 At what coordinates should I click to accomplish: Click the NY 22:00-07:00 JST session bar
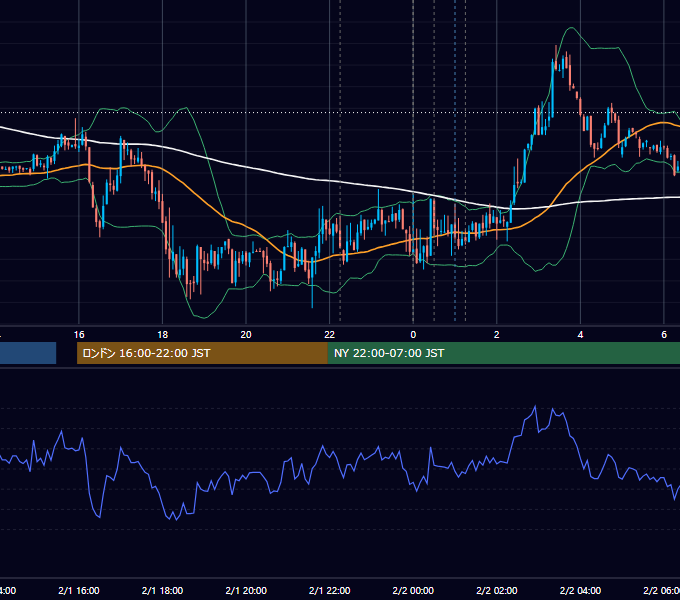(504, 353)
